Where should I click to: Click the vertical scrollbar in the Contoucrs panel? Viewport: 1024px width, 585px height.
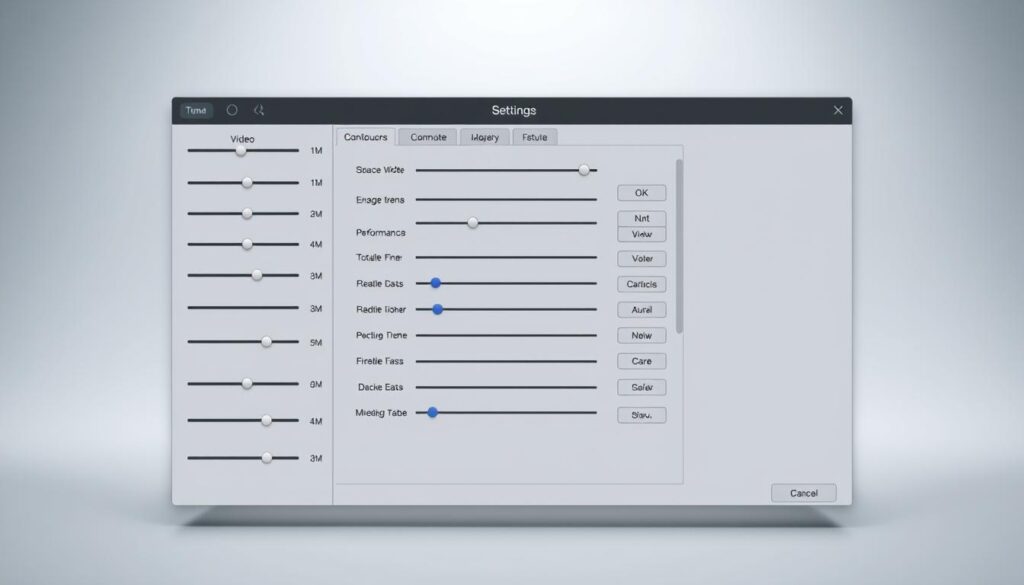(x=679, y=246)
